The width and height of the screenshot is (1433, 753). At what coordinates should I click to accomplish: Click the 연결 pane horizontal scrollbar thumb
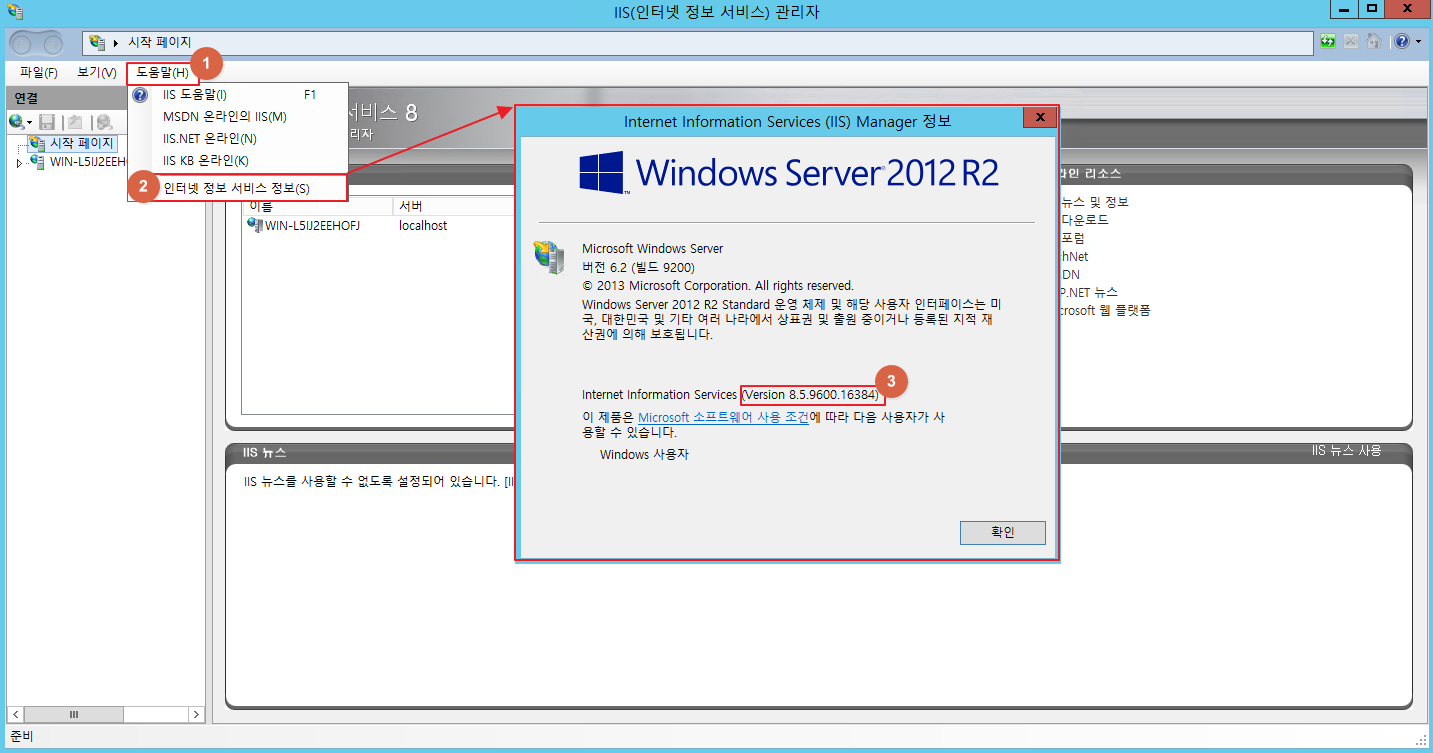click(73, 715)
